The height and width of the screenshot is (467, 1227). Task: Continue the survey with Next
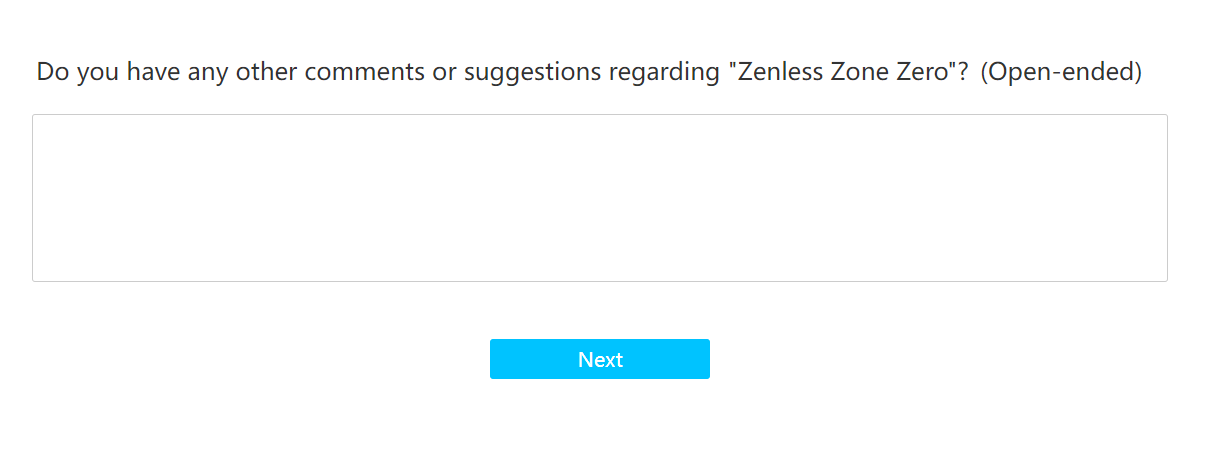coord(600,359)
